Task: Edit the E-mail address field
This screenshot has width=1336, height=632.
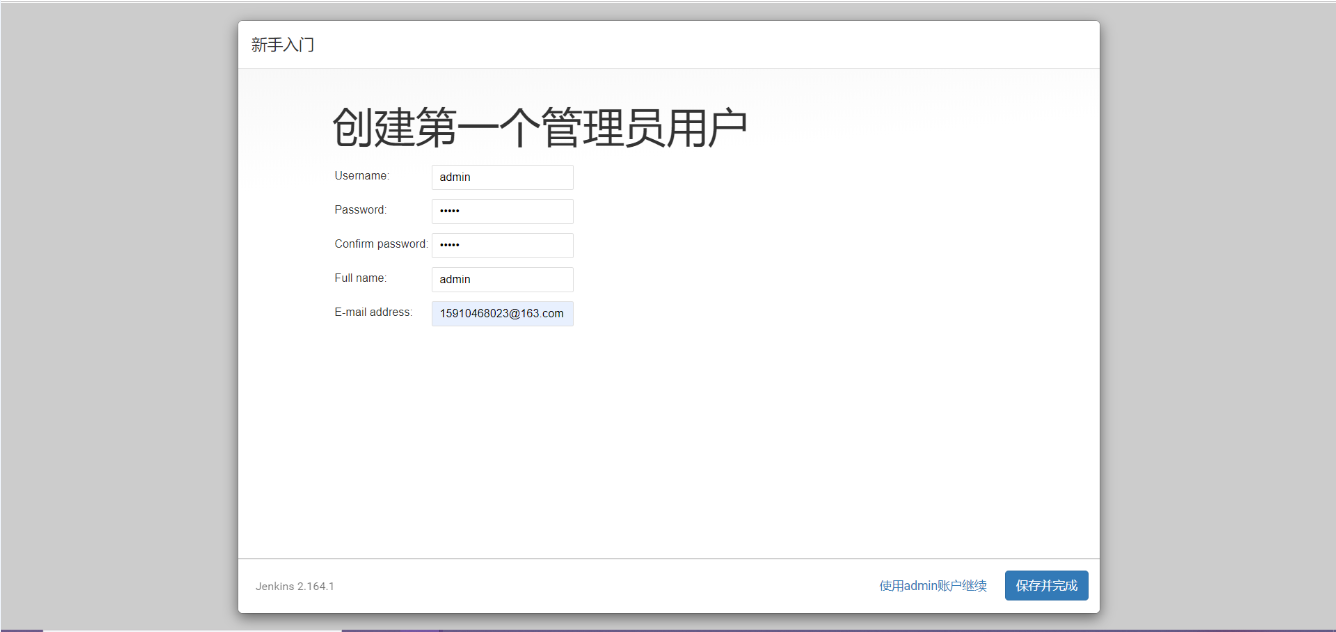Action: pos(503,313)
